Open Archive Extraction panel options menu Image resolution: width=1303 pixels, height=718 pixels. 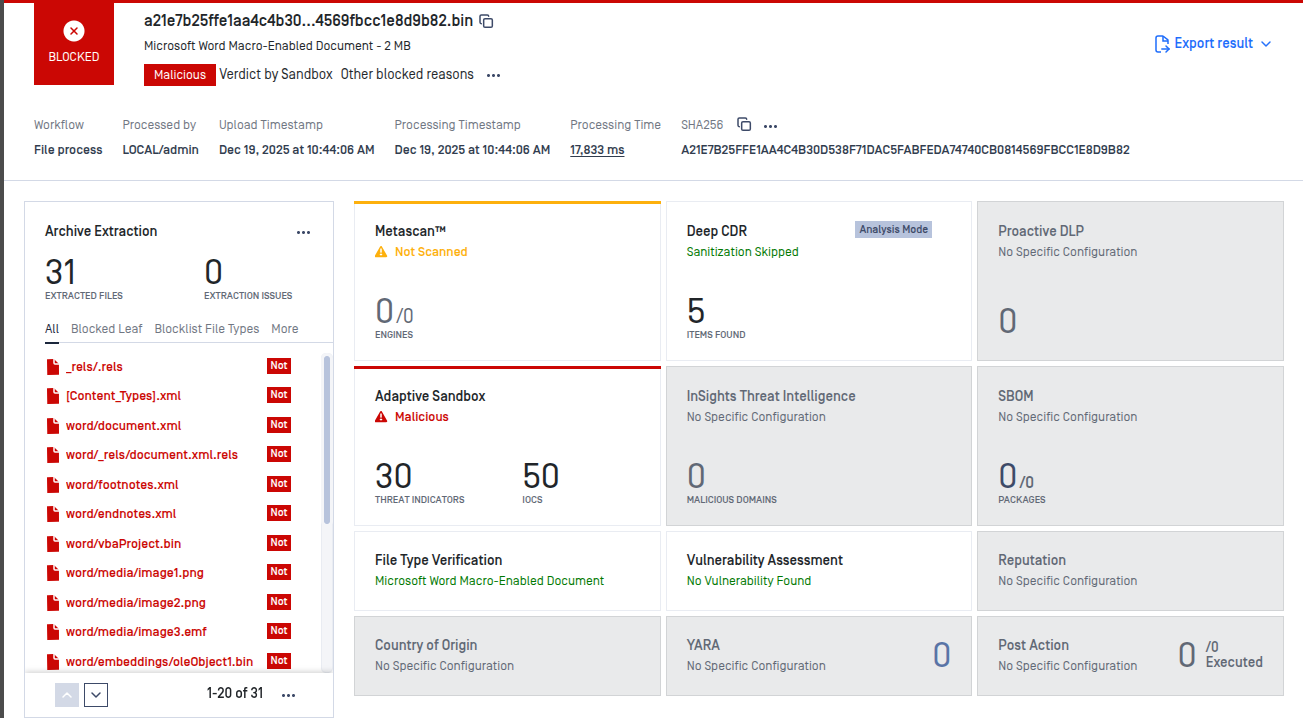[304, 232]
